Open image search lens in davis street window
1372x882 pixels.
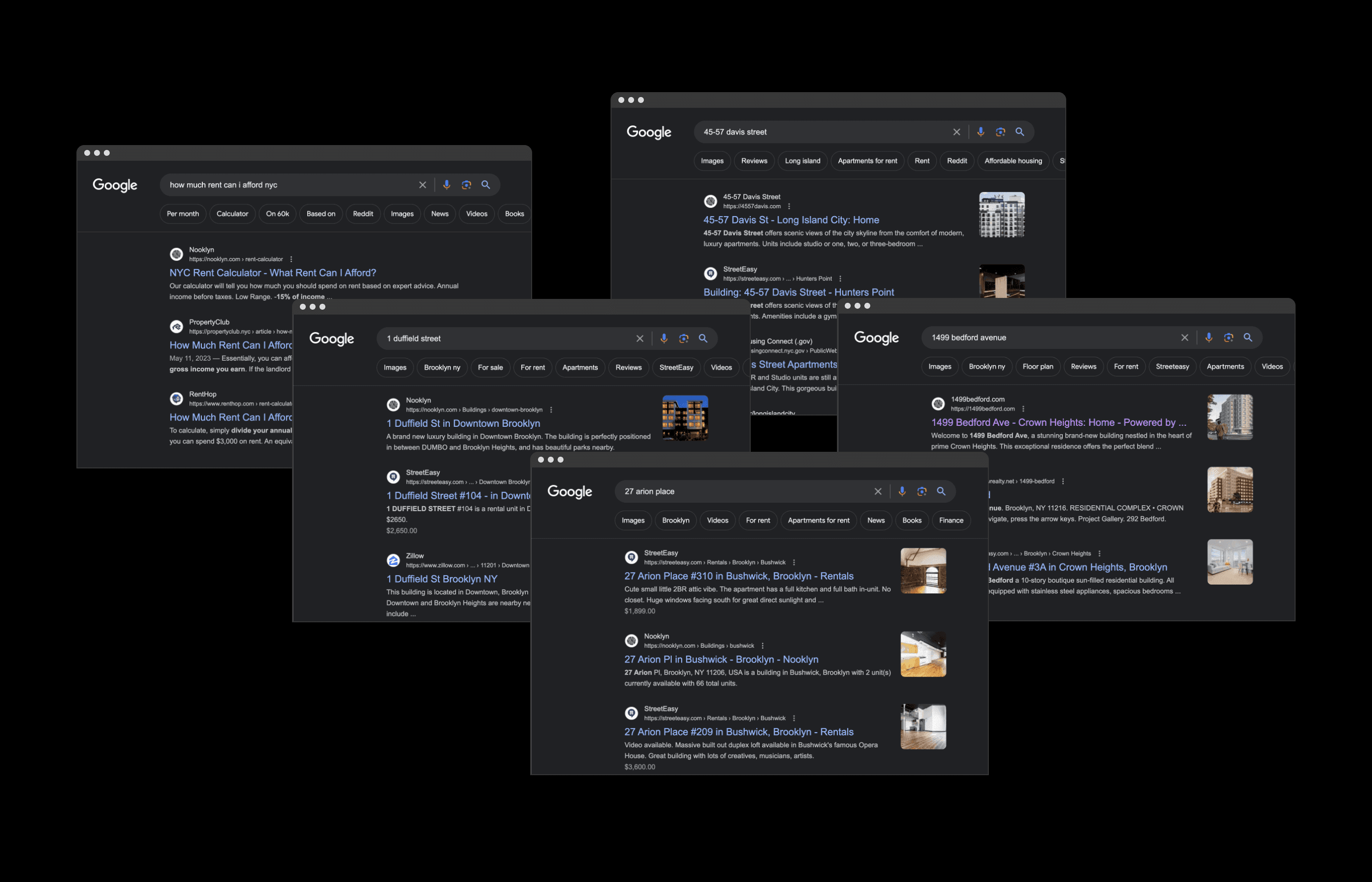pos(1001,132)
